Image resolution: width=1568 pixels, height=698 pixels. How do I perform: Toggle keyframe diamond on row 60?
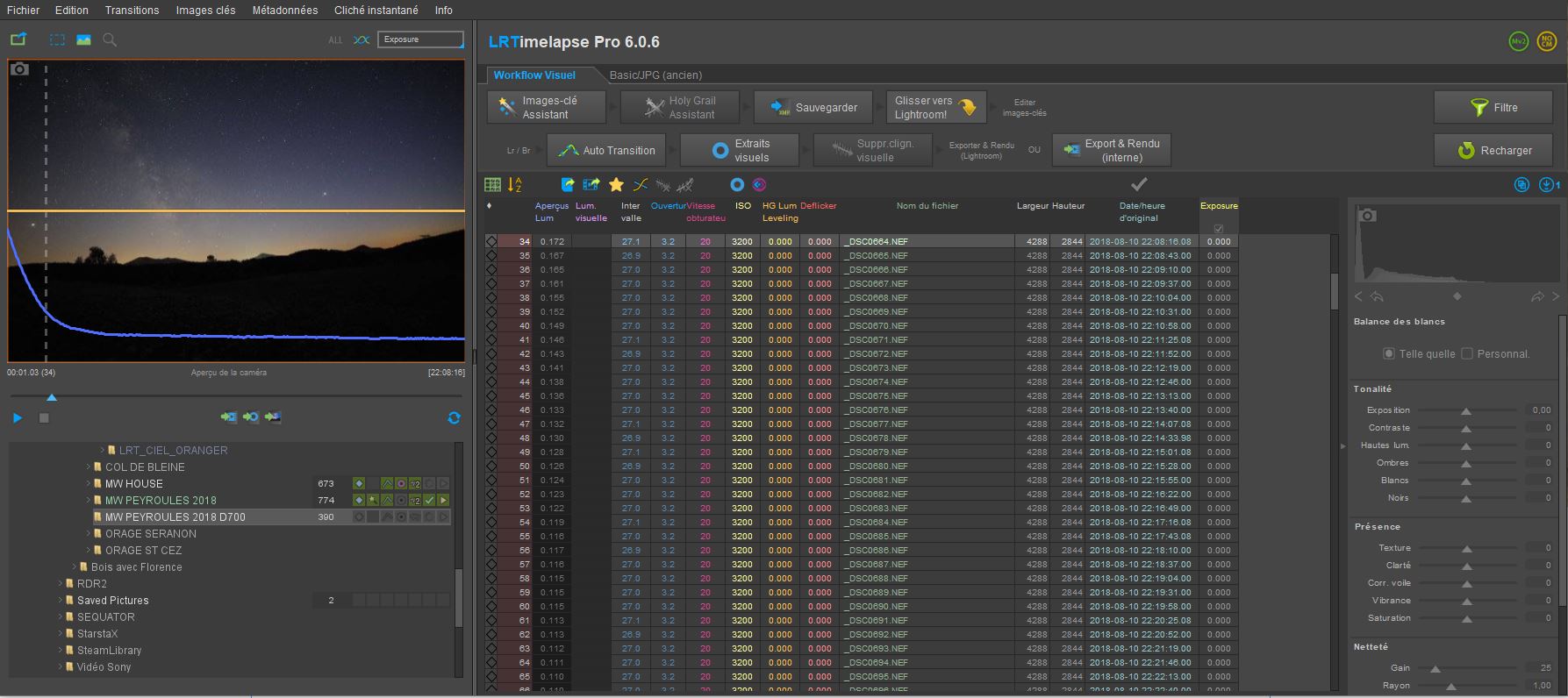click(491, 606)
